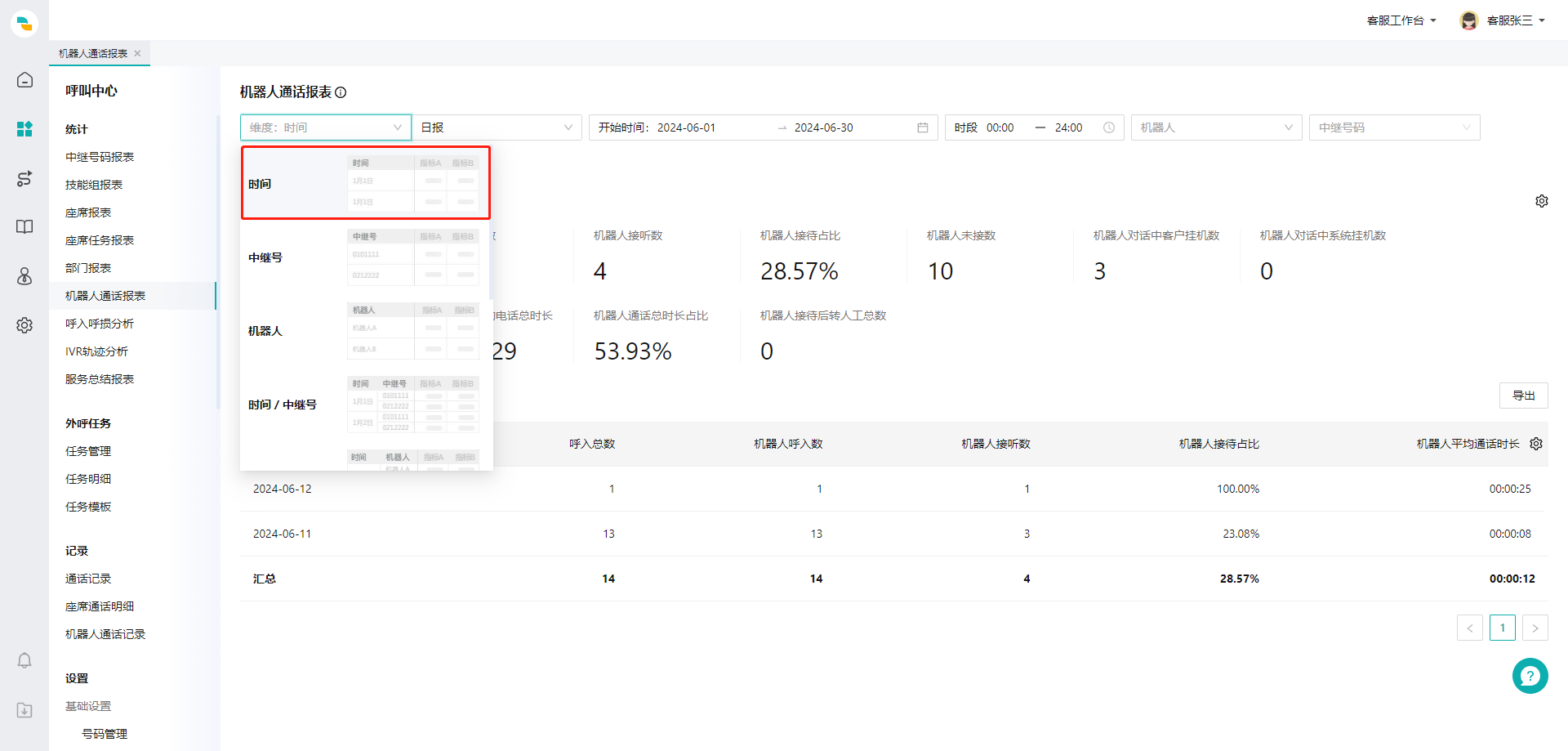The image size is (1568, 751).
Task: Open the download inbox icon in left rail
Action: pos(24,710)
